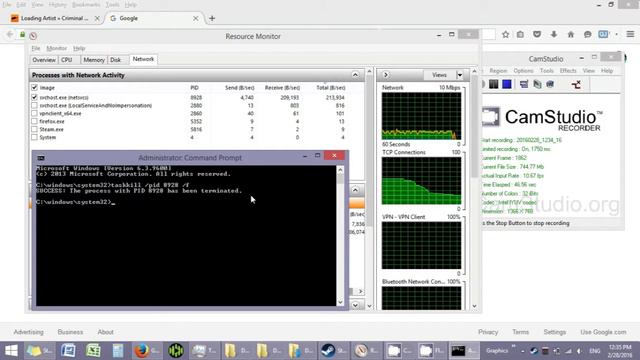This screenshot has height=360, width=640.
Task: Click the Firefox taskbar icon
Action: [x=142, y=351]
